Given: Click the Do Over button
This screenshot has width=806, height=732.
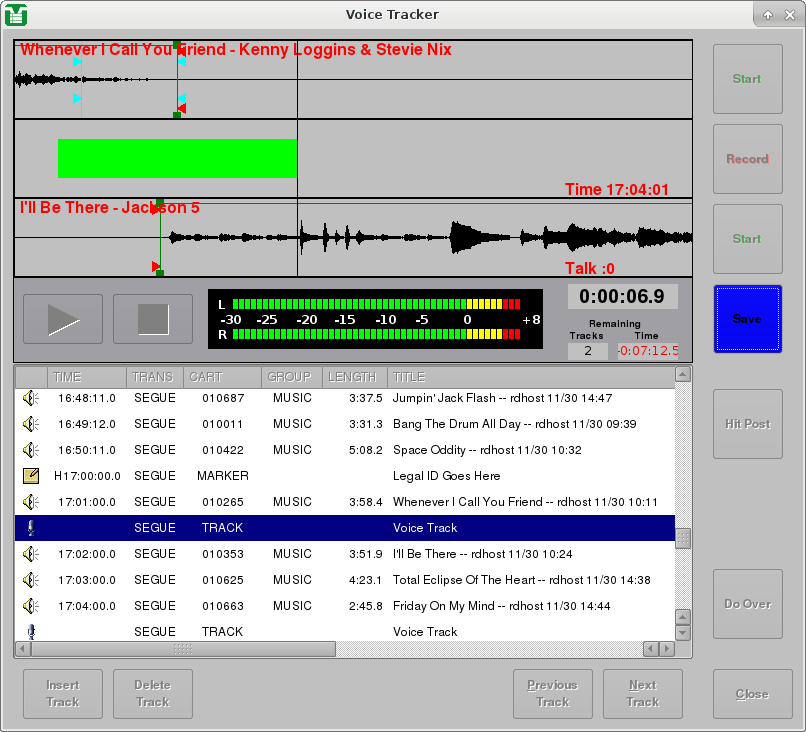Looking at the screenshot, I should pyautogui.click(x=747, y=604).
